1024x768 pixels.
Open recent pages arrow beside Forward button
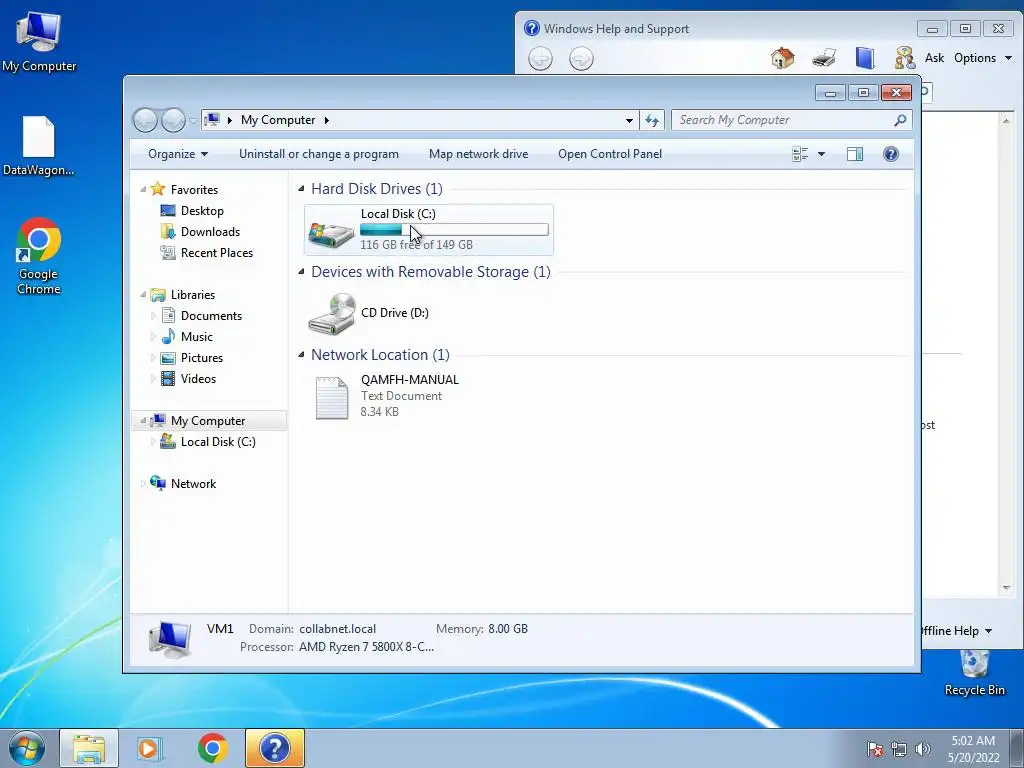coord(193,120)
